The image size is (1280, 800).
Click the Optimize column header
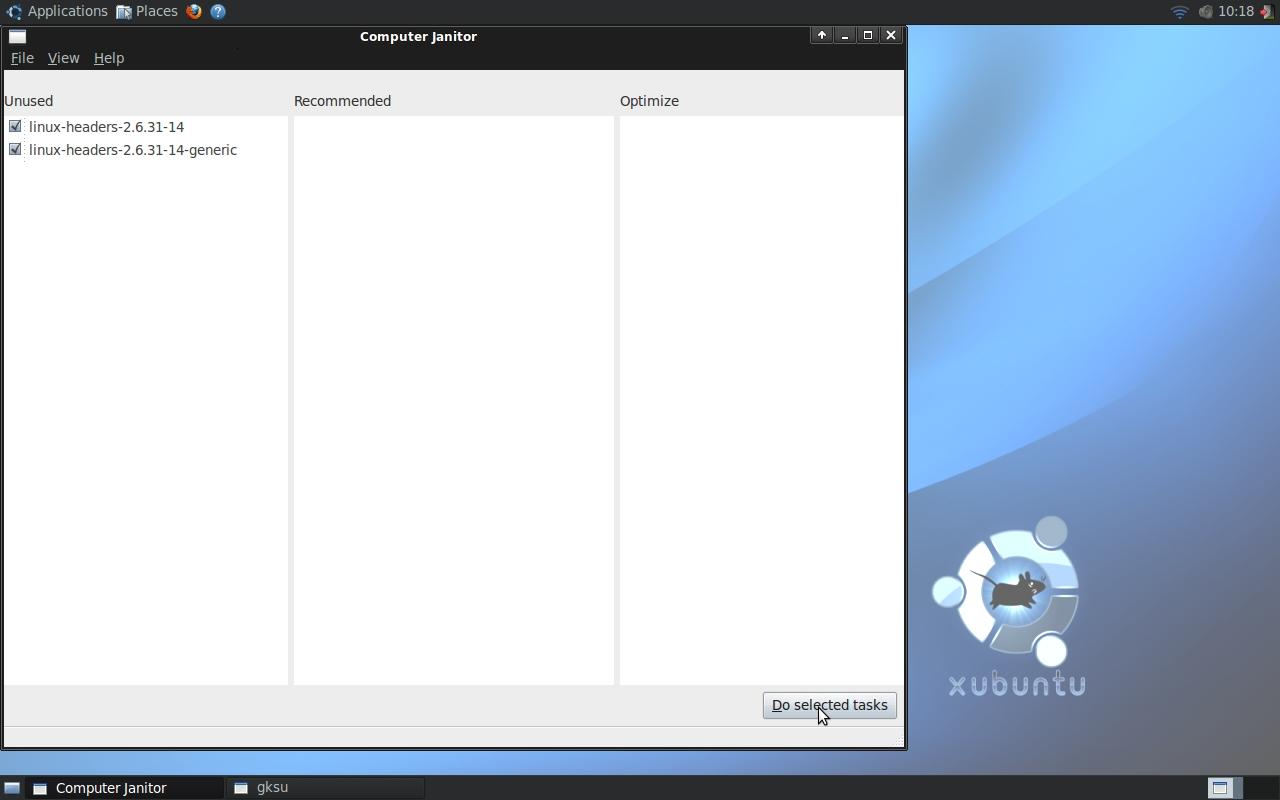point(649,101)
